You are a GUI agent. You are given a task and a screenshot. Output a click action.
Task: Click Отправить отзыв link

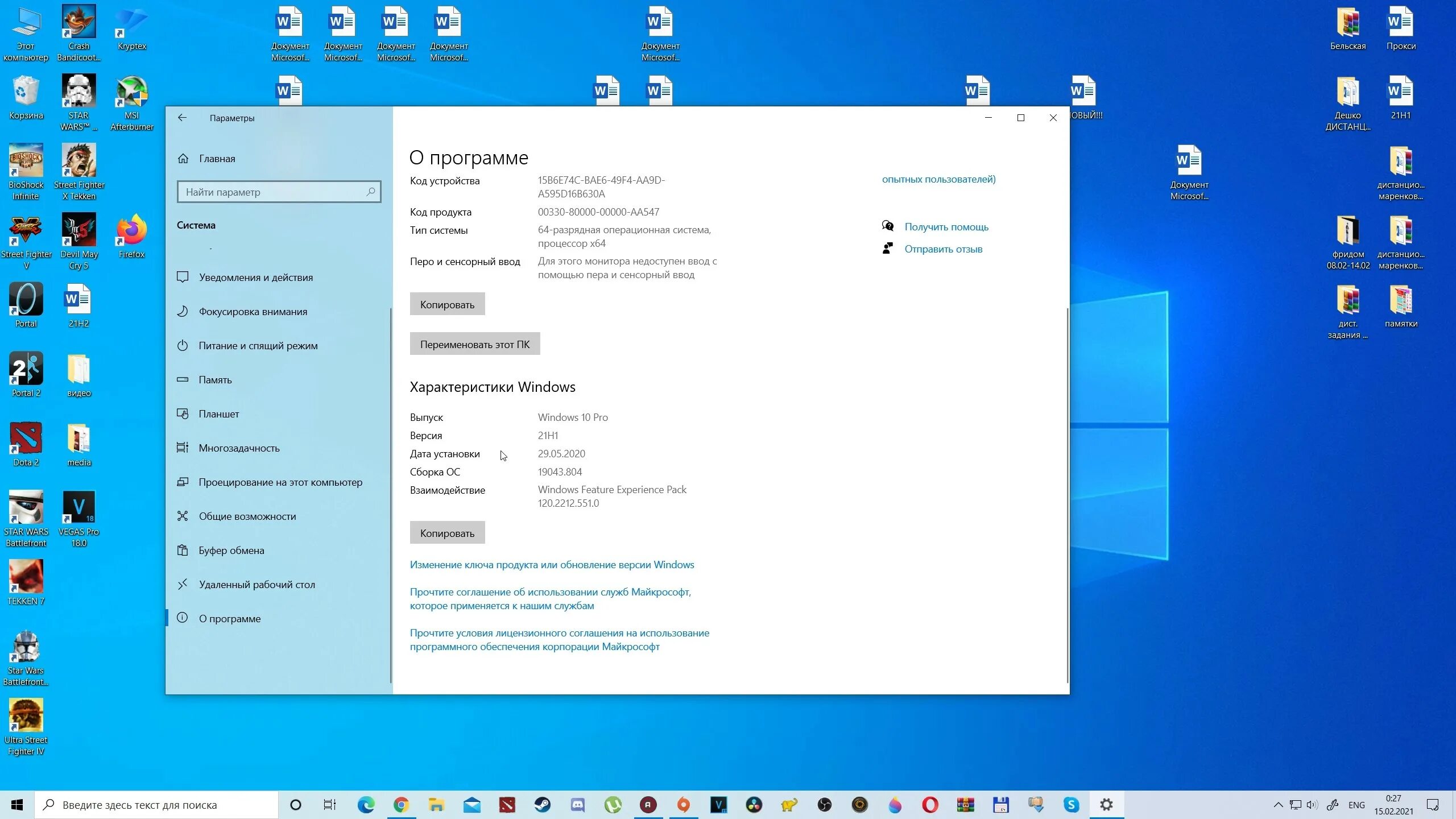coord(944,249)
